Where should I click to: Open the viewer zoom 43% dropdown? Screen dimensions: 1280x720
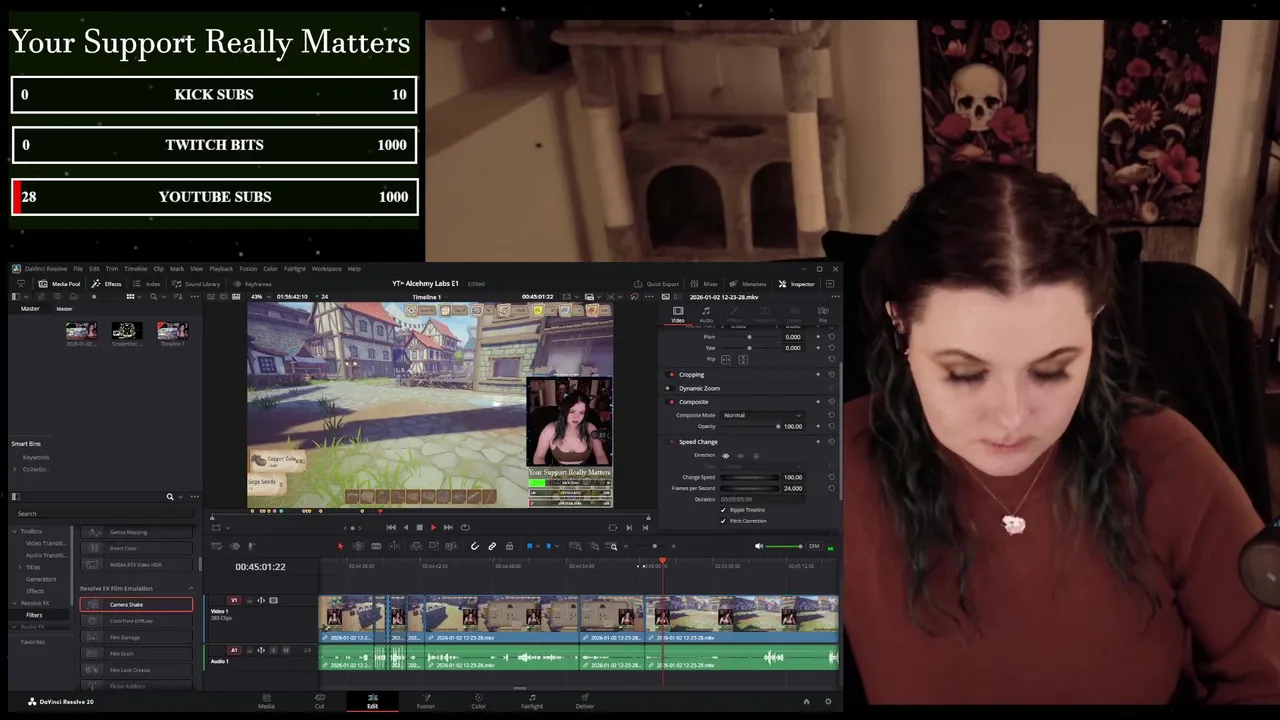pos(260,297)
